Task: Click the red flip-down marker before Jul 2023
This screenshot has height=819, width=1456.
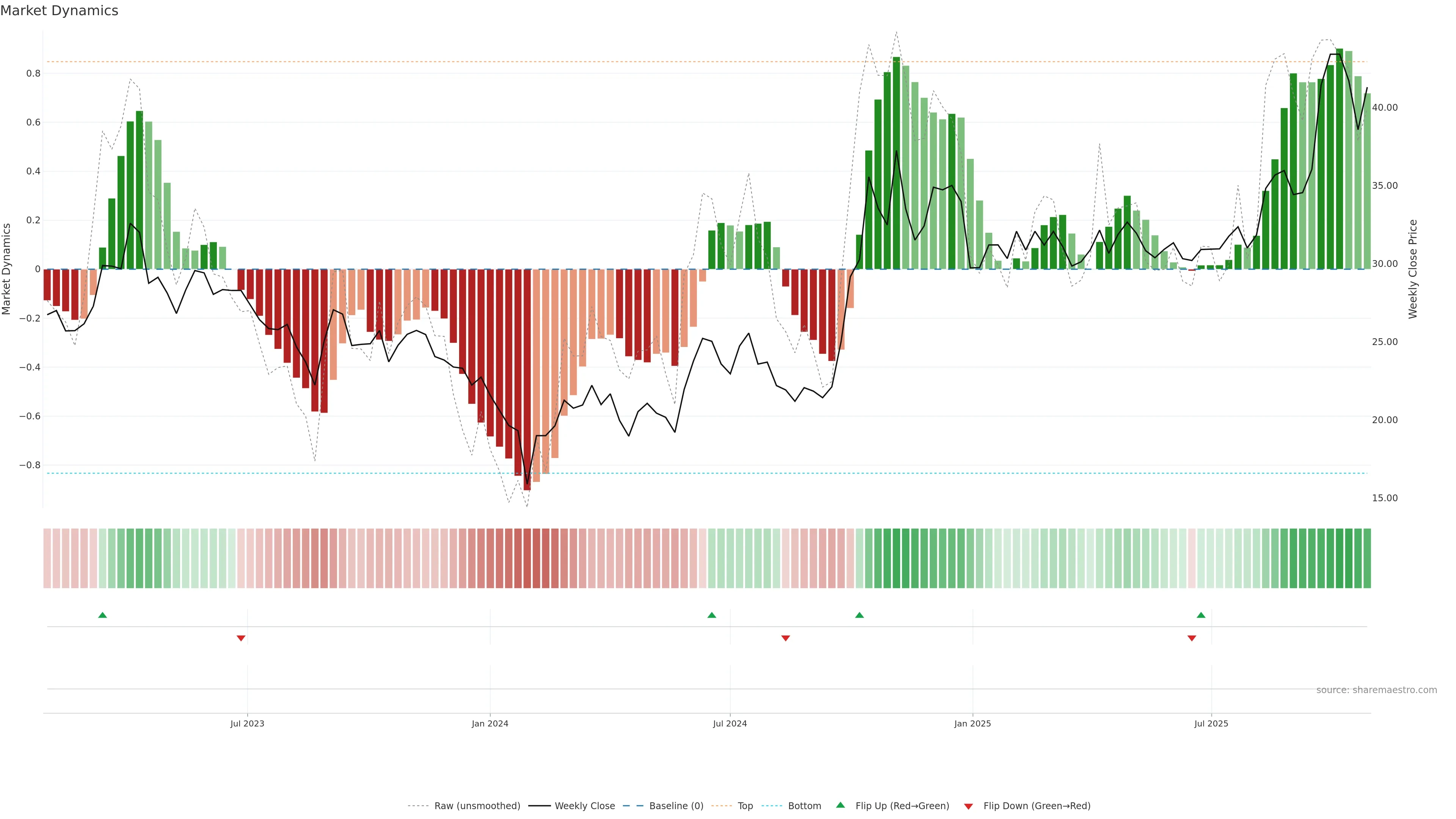Action: click(x=241, y=638)
